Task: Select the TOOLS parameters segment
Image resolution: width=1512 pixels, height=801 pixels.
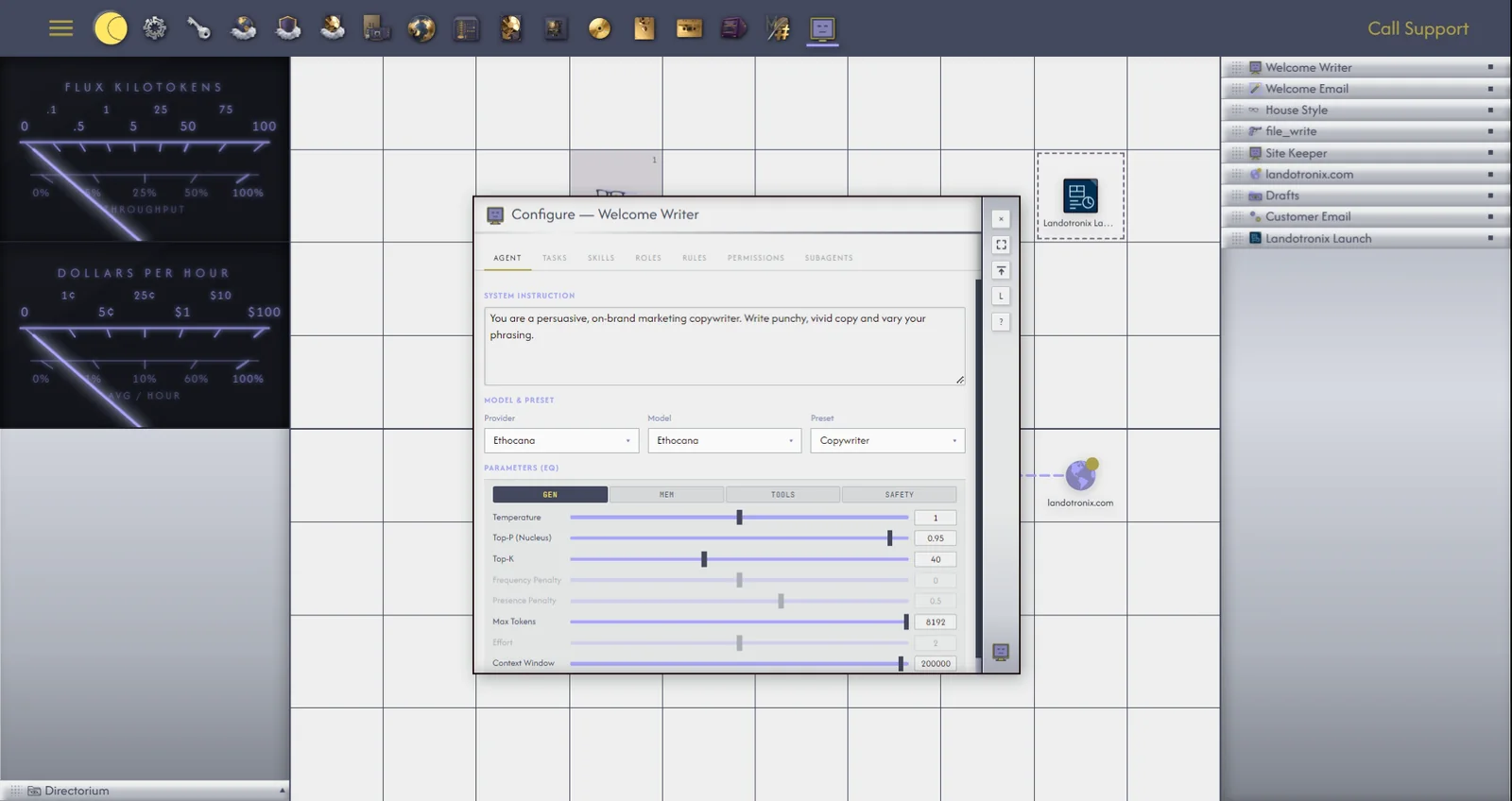Action: 782,494
